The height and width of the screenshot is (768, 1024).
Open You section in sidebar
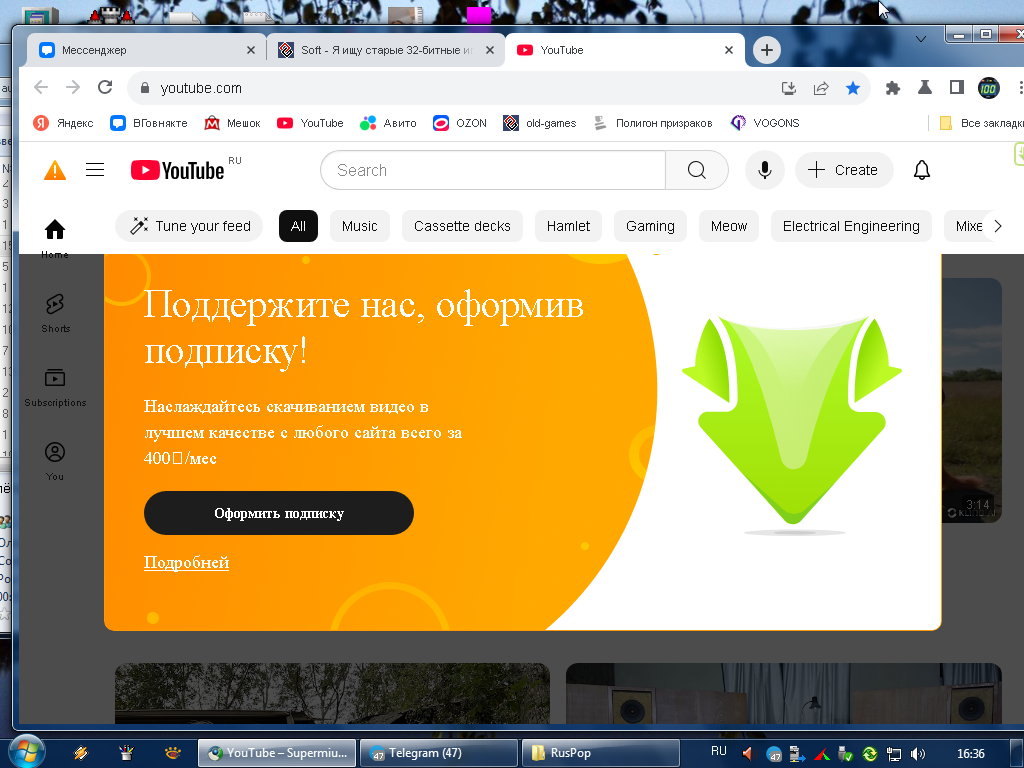(x=55, y=461)
